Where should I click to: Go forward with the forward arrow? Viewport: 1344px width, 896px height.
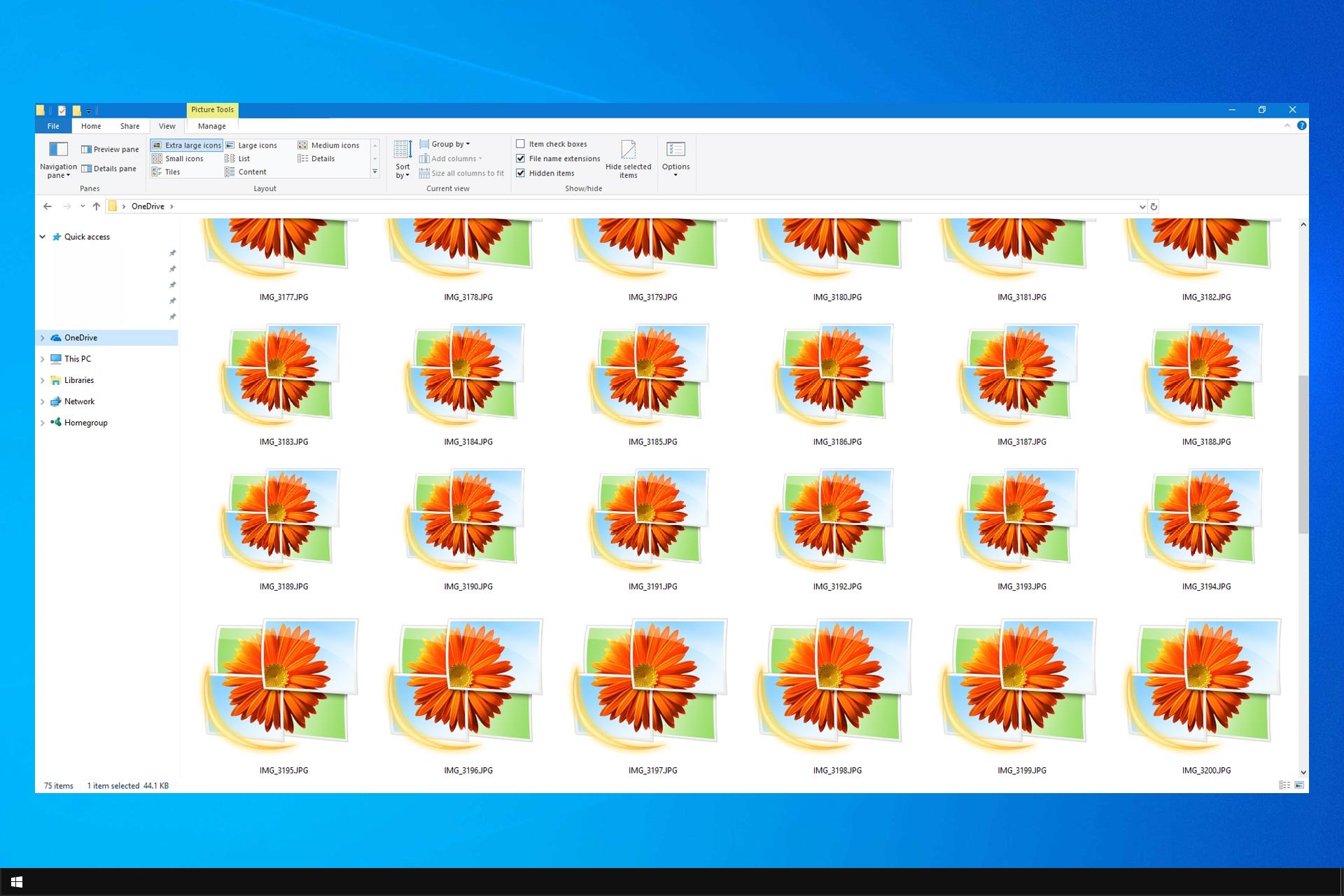(66, 206)
